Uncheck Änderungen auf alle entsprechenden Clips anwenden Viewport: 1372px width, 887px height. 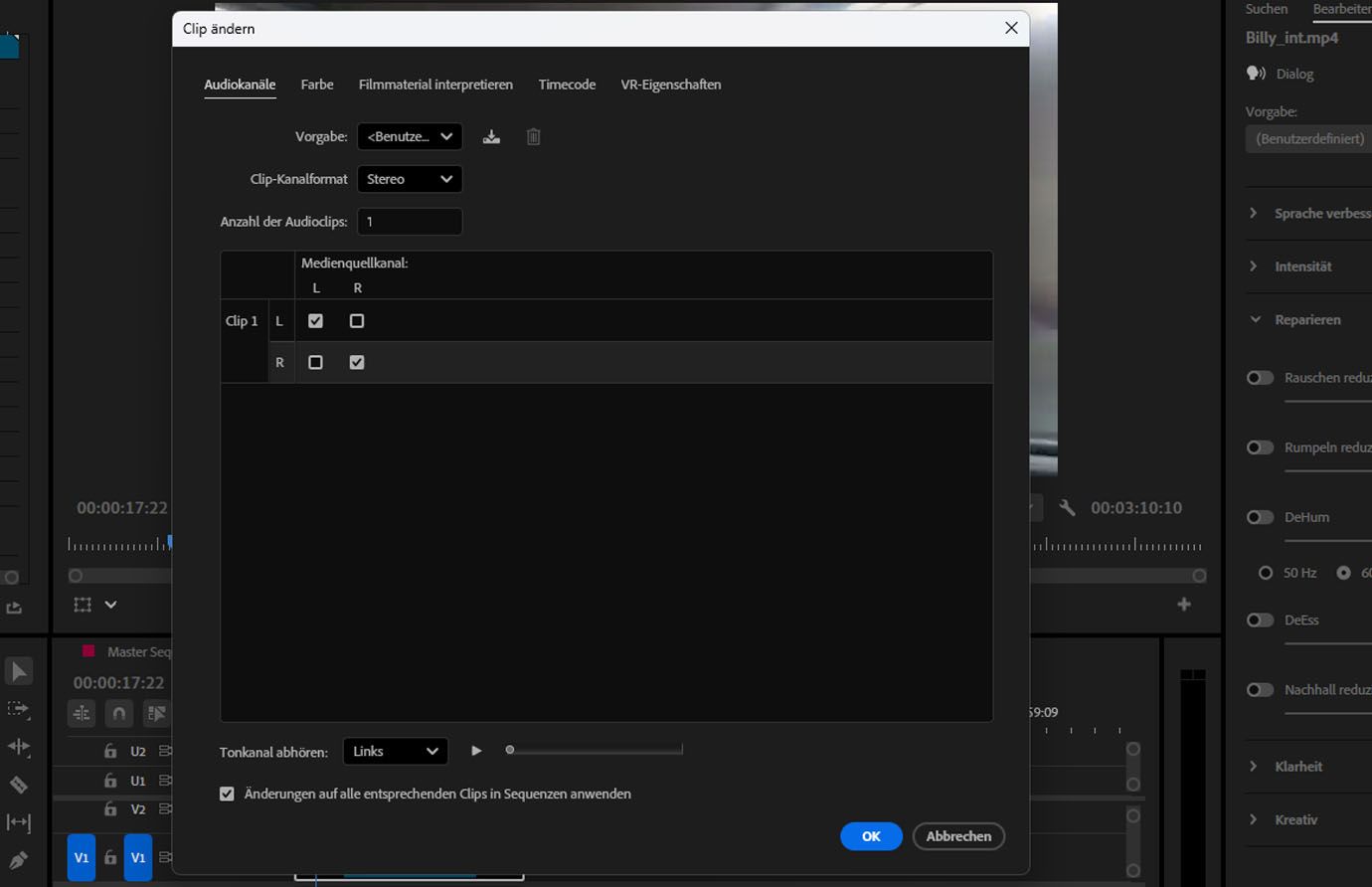(x=227, y=794)
